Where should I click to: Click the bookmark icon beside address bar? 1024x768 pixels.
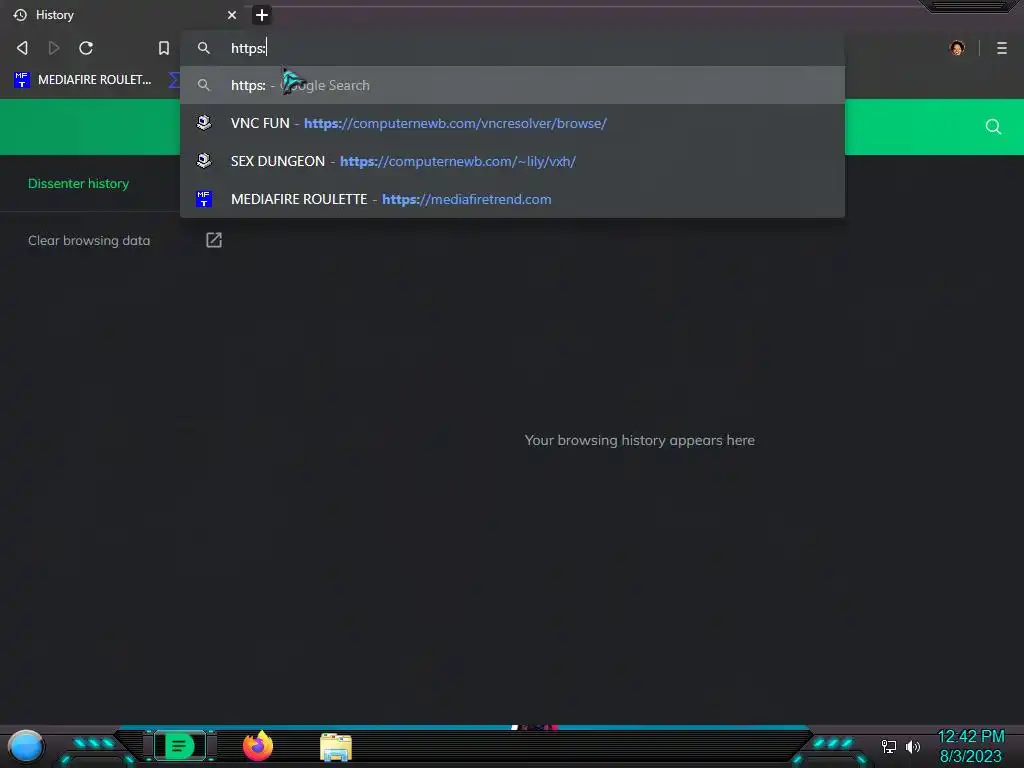[164, 48]
